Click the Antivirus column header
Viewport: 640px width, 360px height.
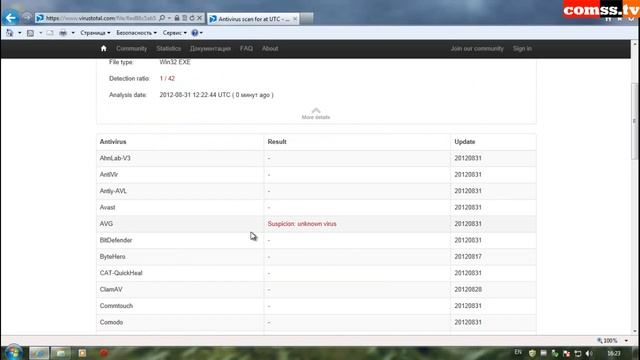pos(113,142)
